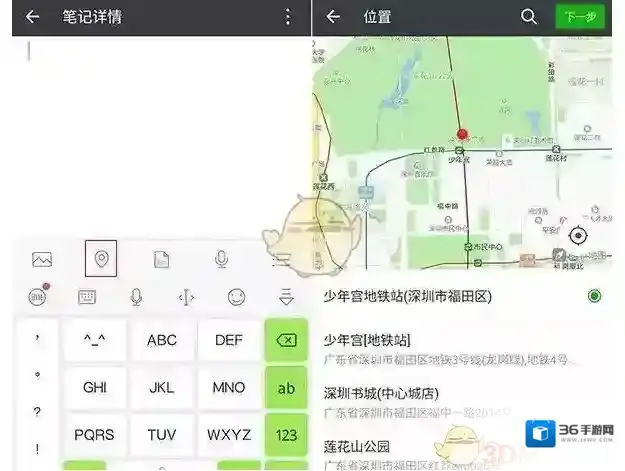
Task: Go back from the note details page
Action: (x=33, y=17)
